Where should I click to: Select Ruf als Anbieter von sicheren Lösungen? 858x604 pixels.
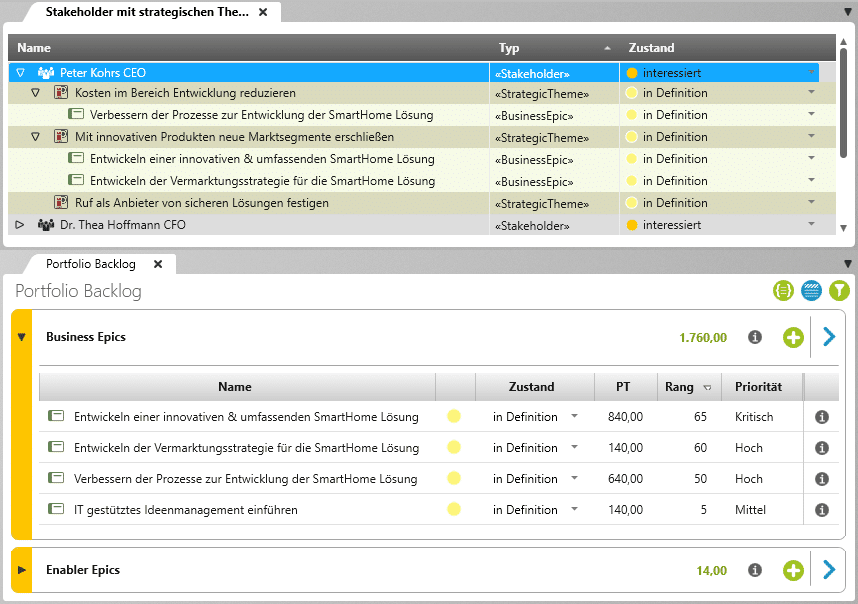201,203
